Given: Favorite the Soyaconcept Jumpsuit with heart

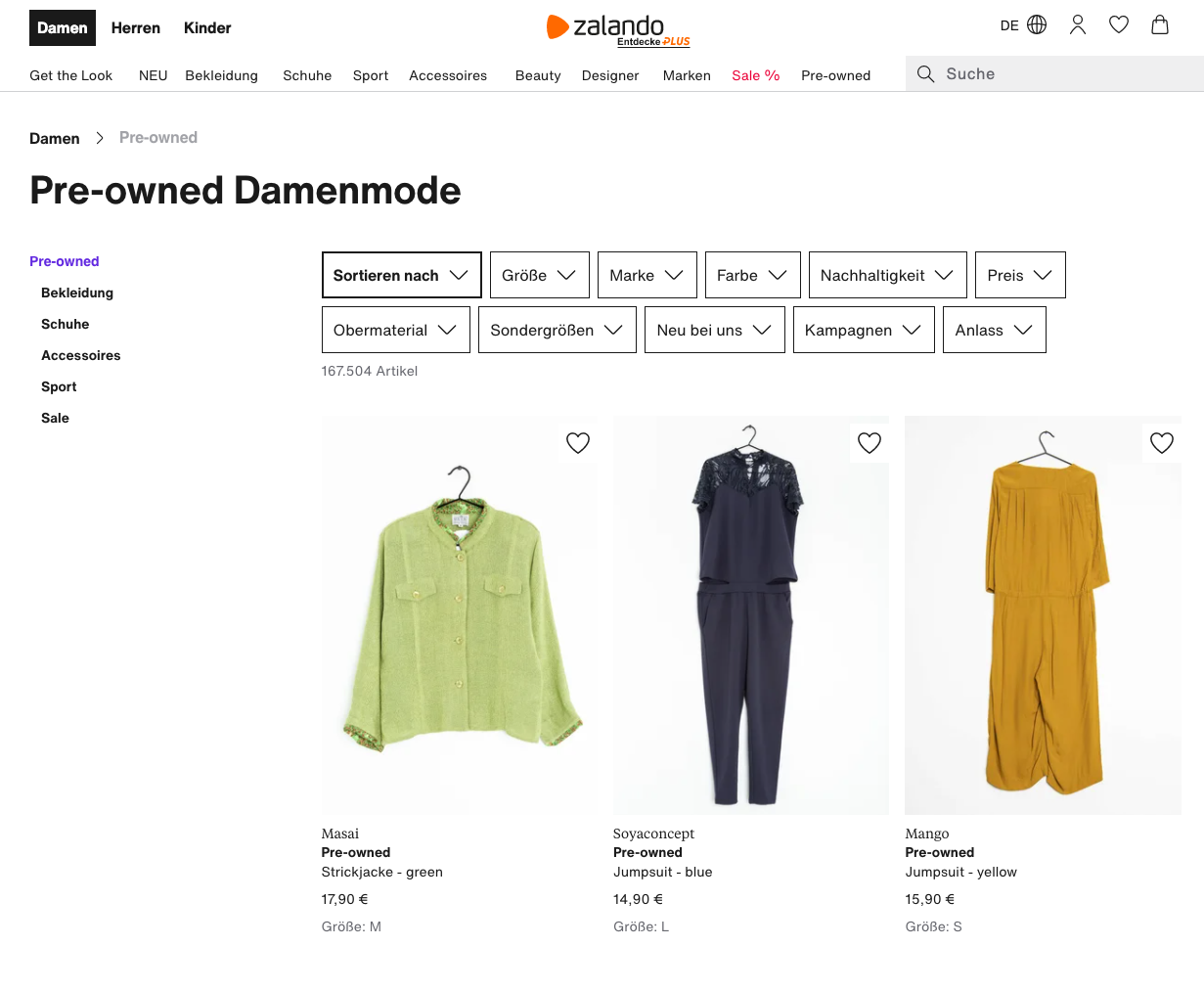Looking at the screenshot, I should [870, 442].
